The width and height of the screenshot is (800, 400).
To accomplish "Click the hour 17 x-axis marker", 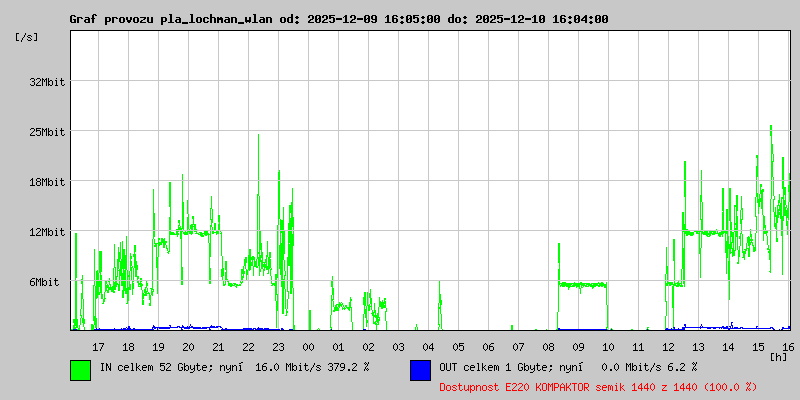I will tap(98, 347).
